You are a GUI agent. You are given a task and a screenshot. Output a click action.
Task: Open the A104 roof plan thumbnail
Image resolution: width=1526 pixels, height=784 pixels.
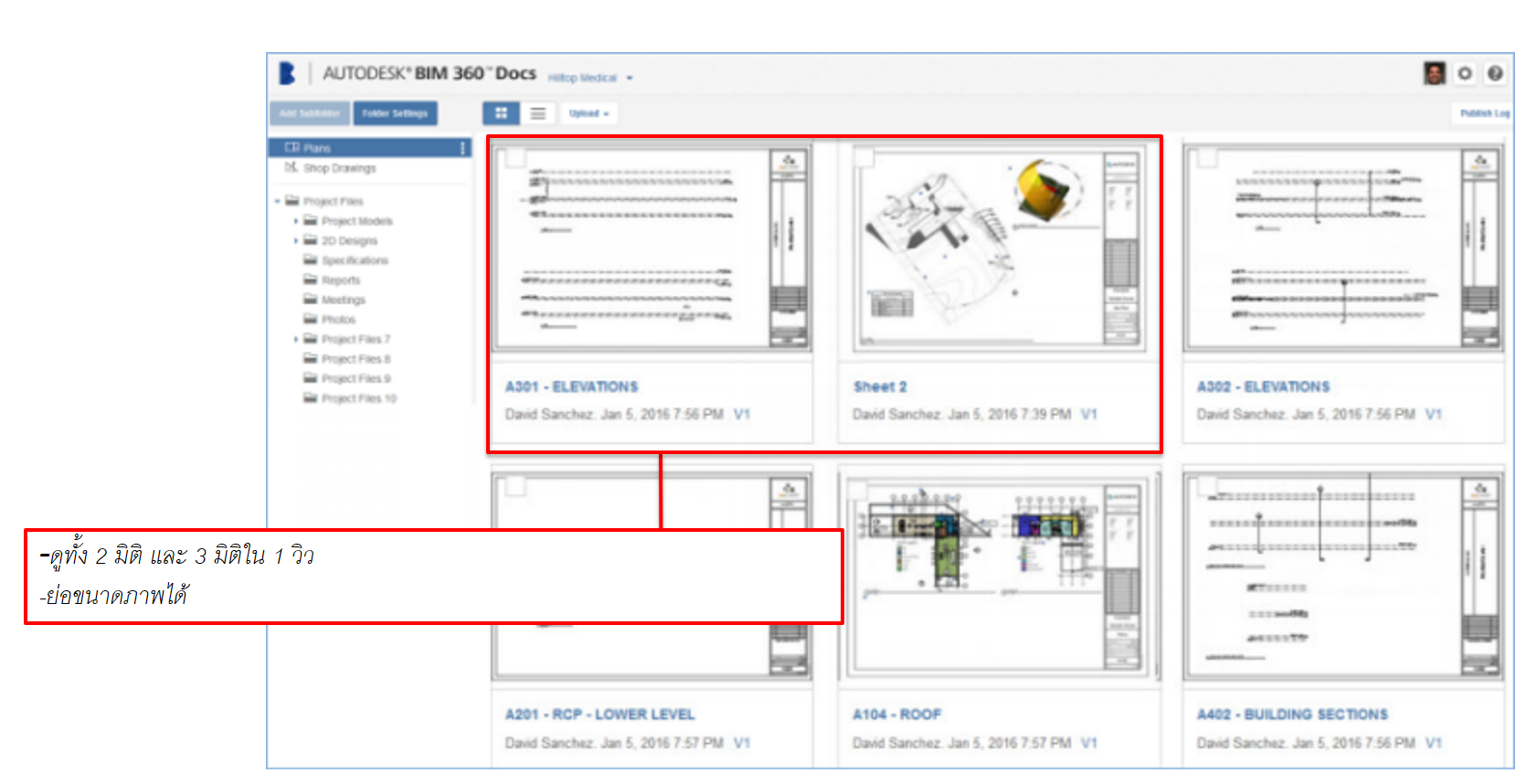(999, 577)
